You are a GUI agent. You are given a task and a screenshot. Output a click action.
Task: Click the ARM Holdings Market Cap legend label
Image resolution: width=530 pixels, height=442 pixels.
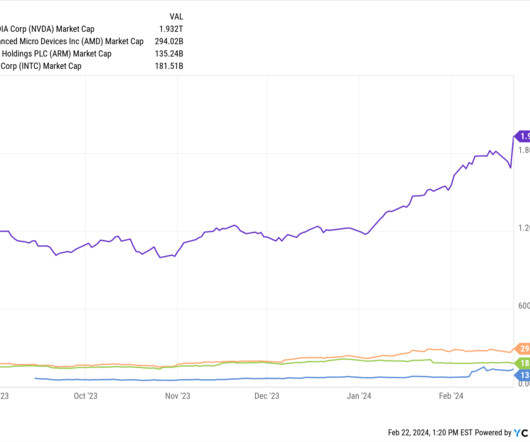click(x=56, y=54)
